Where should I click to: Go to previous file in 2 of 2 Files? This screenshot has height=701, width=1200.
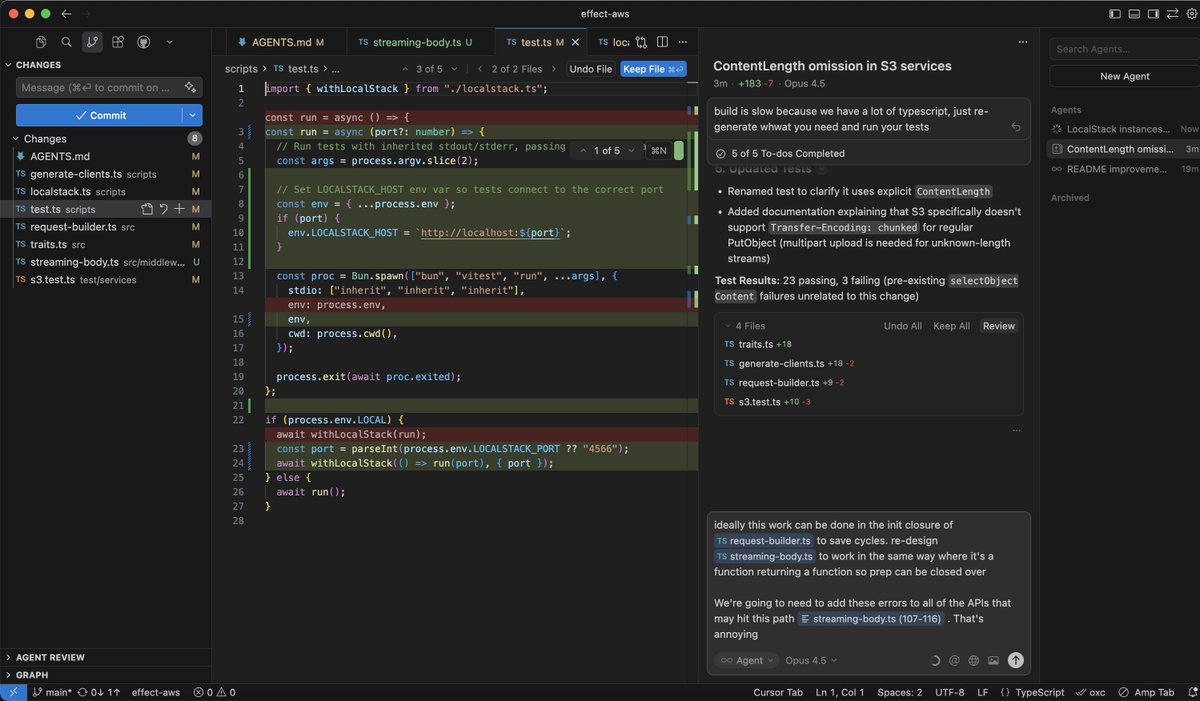point(480,69)
